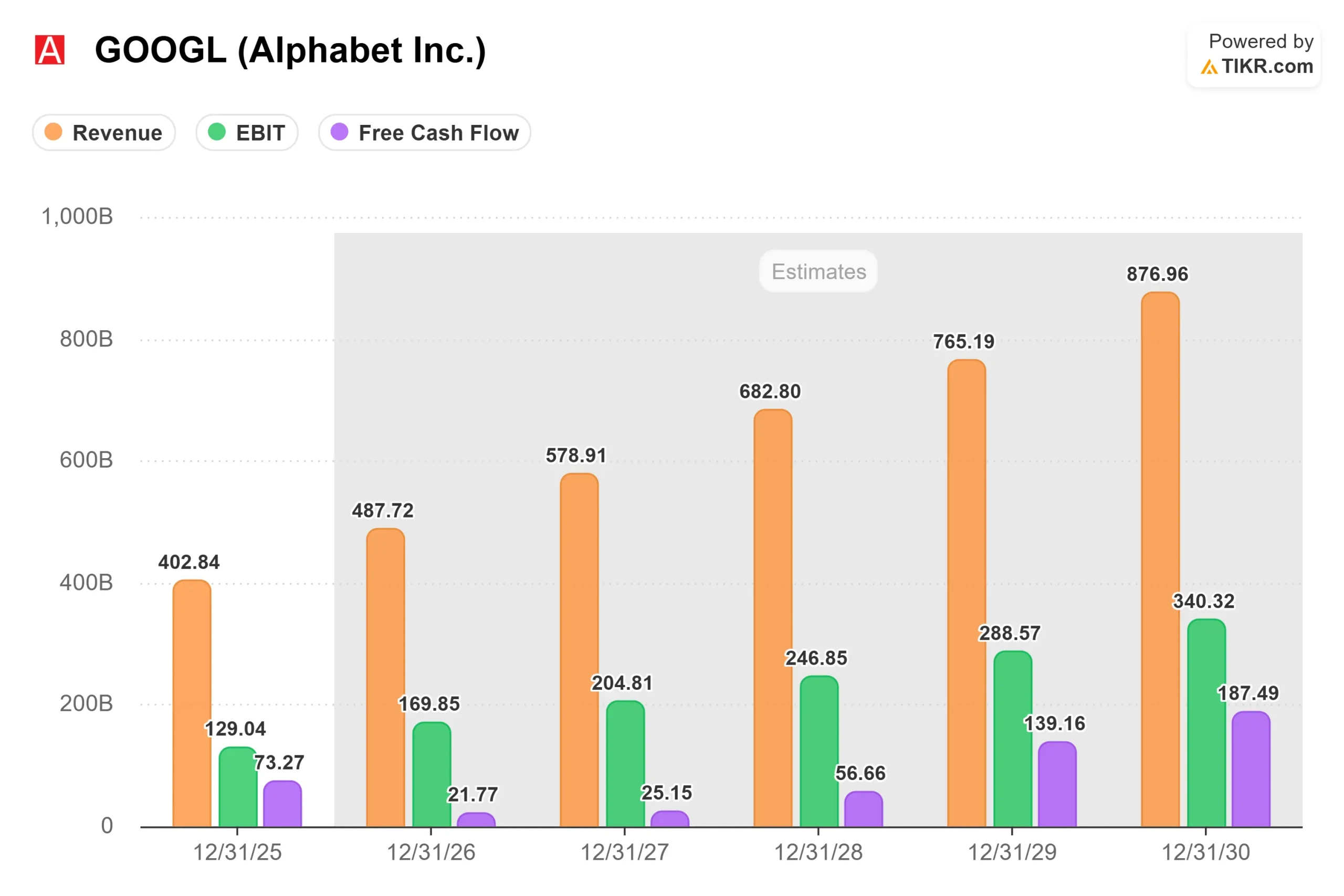The height and width of the screenshot is (896, 1344).
Task: Select the 187.49 free cash flow bar
Action: coord(1252,769)
